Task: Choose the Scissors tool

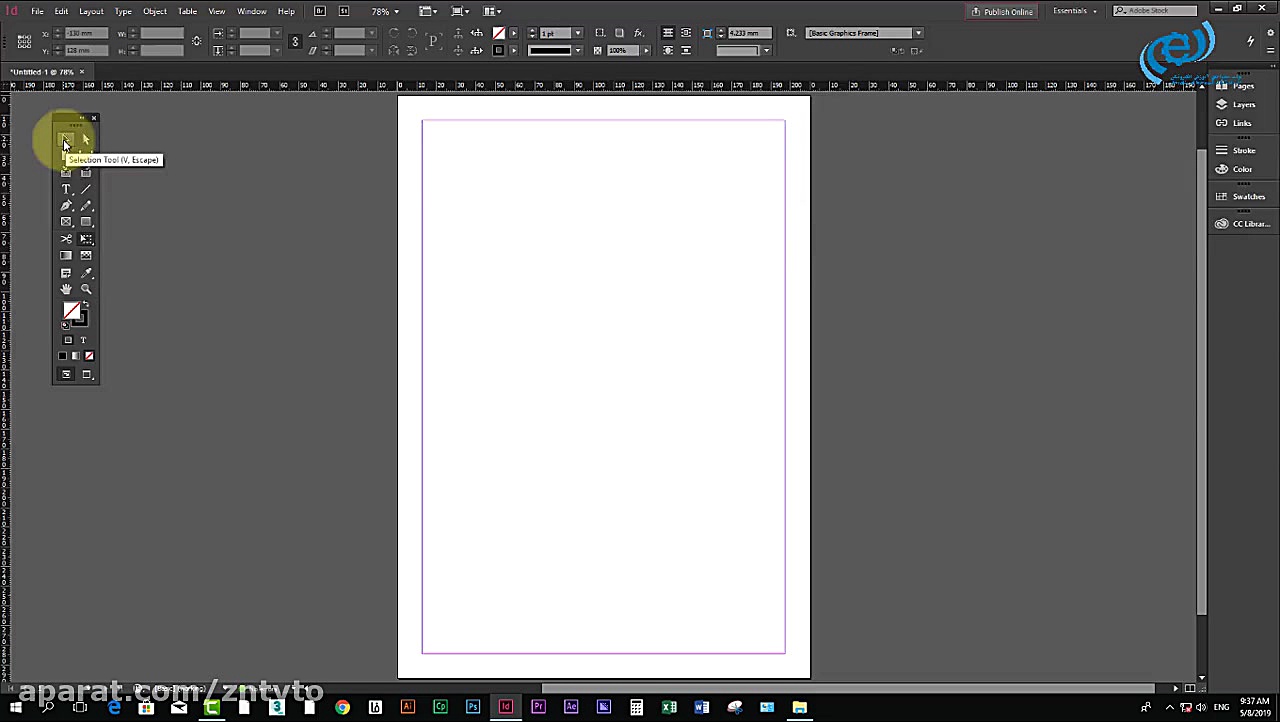Action: (66, 239)
